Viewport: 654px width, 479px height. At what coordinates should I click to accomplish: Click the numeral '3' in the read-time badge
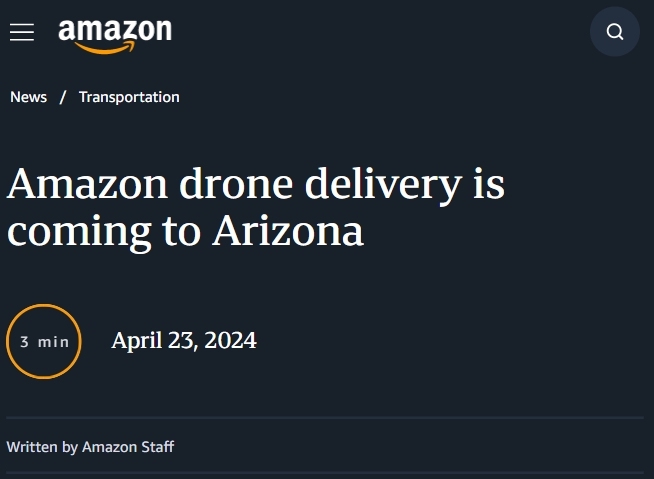pyautogui.click(x=25, y=342)
